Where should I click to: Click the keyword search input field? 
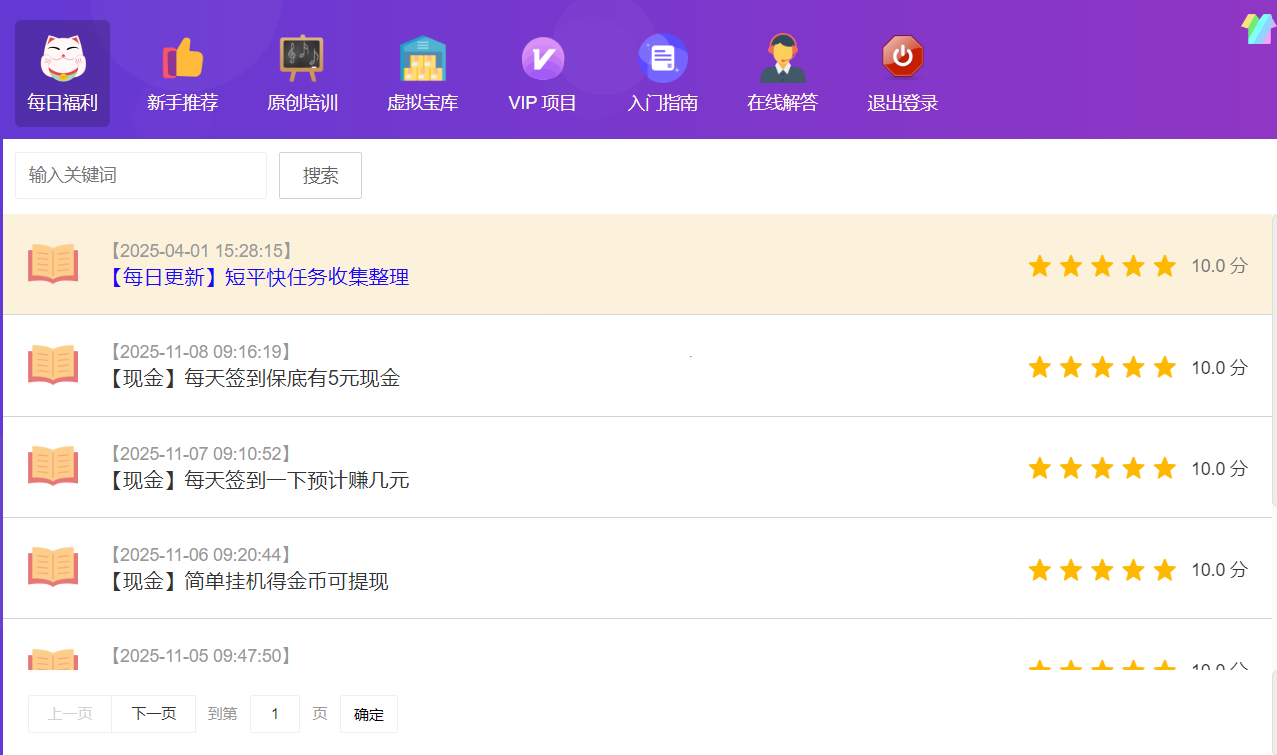pyautogui.click(x=140, y=174)
